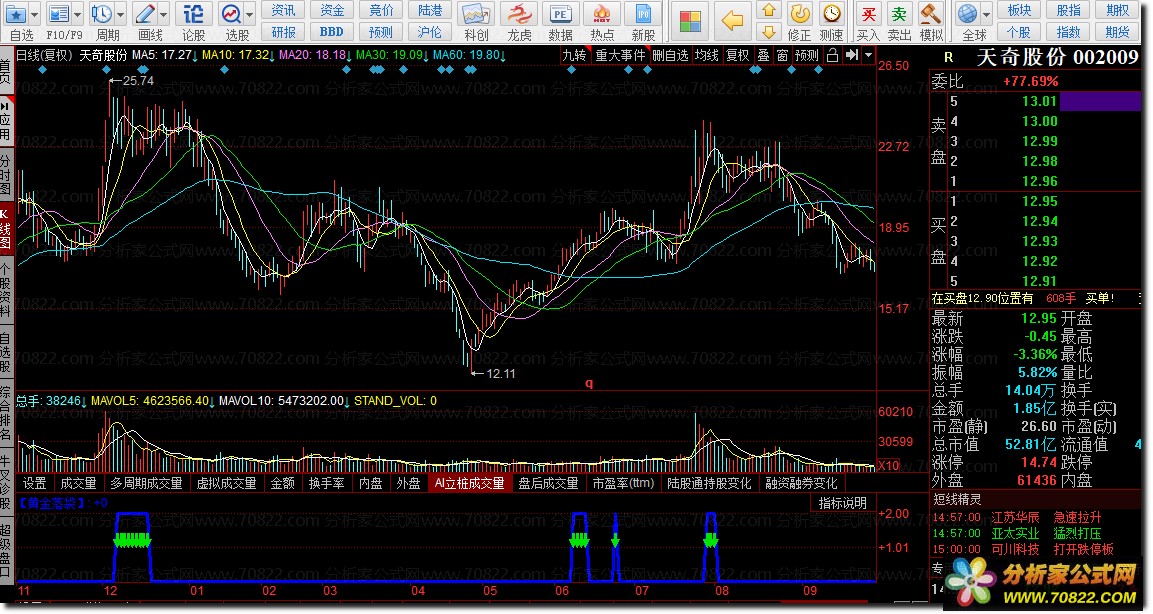Click the 测速 speed test clock icon

(x=832, y=14)
